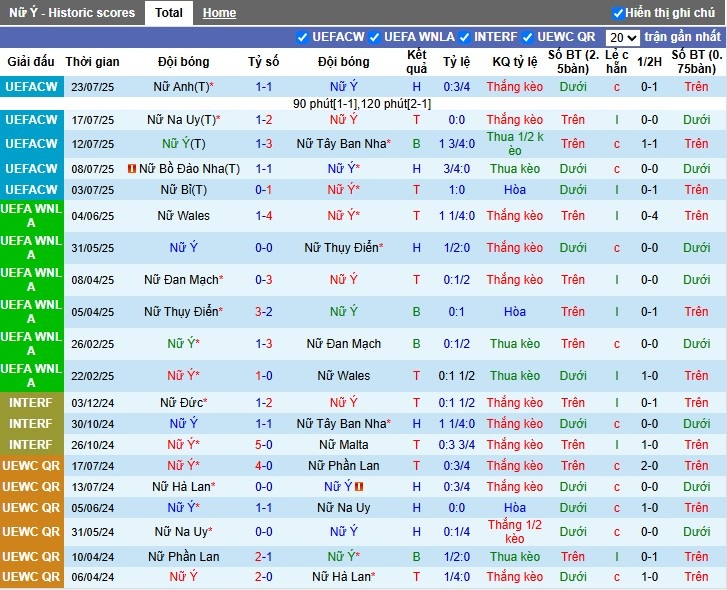Image resolution: width=727 pixels, height=590 pixels.
Task: Toggle the INTERF competition checkbox
Action: pyautogui.click(x=465, y=37)
